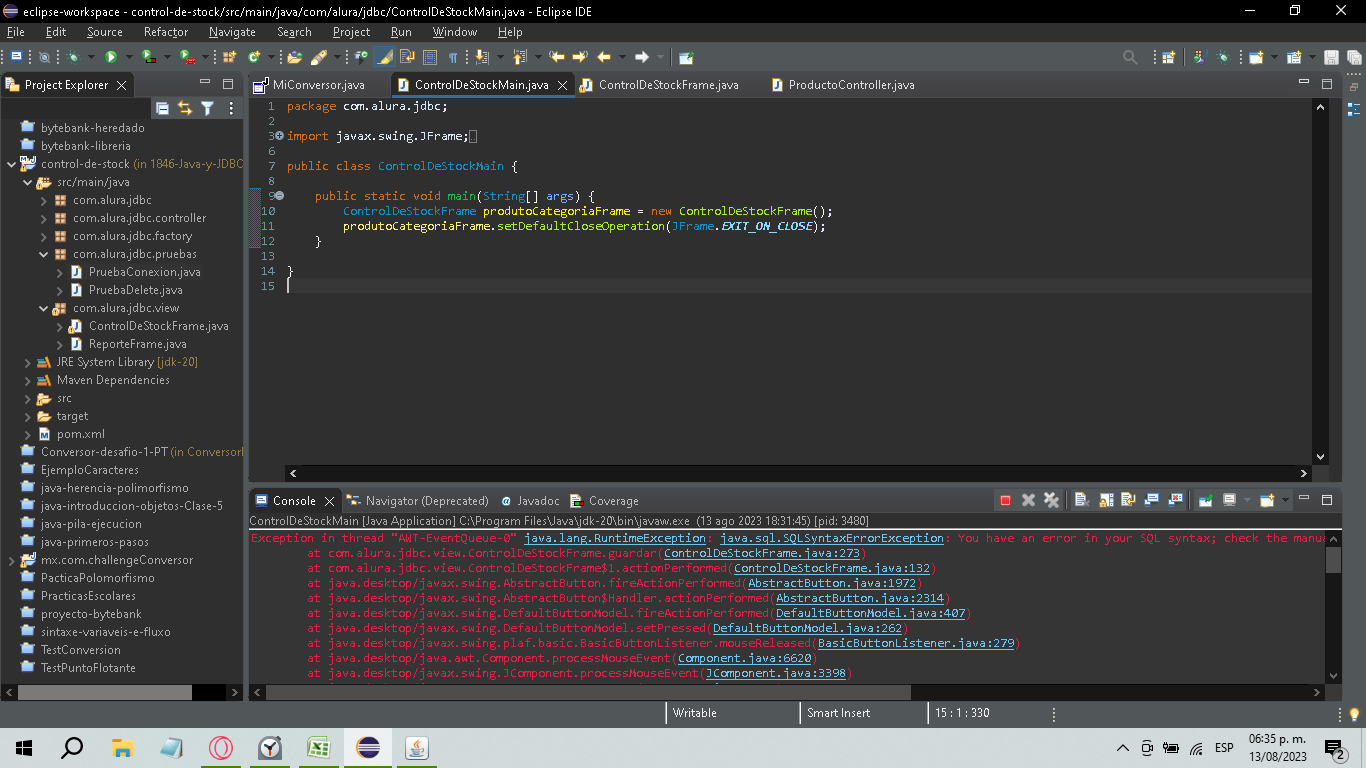
Task: Open Display Selected Console monitor icon
Action: [1230, 500]
